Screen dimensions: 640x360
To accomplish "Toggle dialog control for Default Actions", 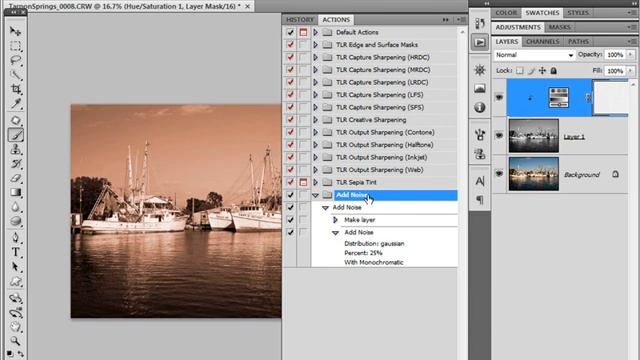I will 303,32.
